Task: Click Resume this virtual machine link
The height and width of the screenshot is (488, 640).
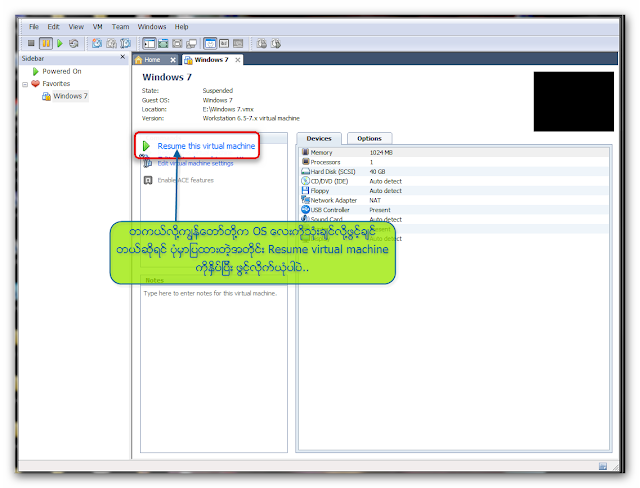Action: point(206,146)
